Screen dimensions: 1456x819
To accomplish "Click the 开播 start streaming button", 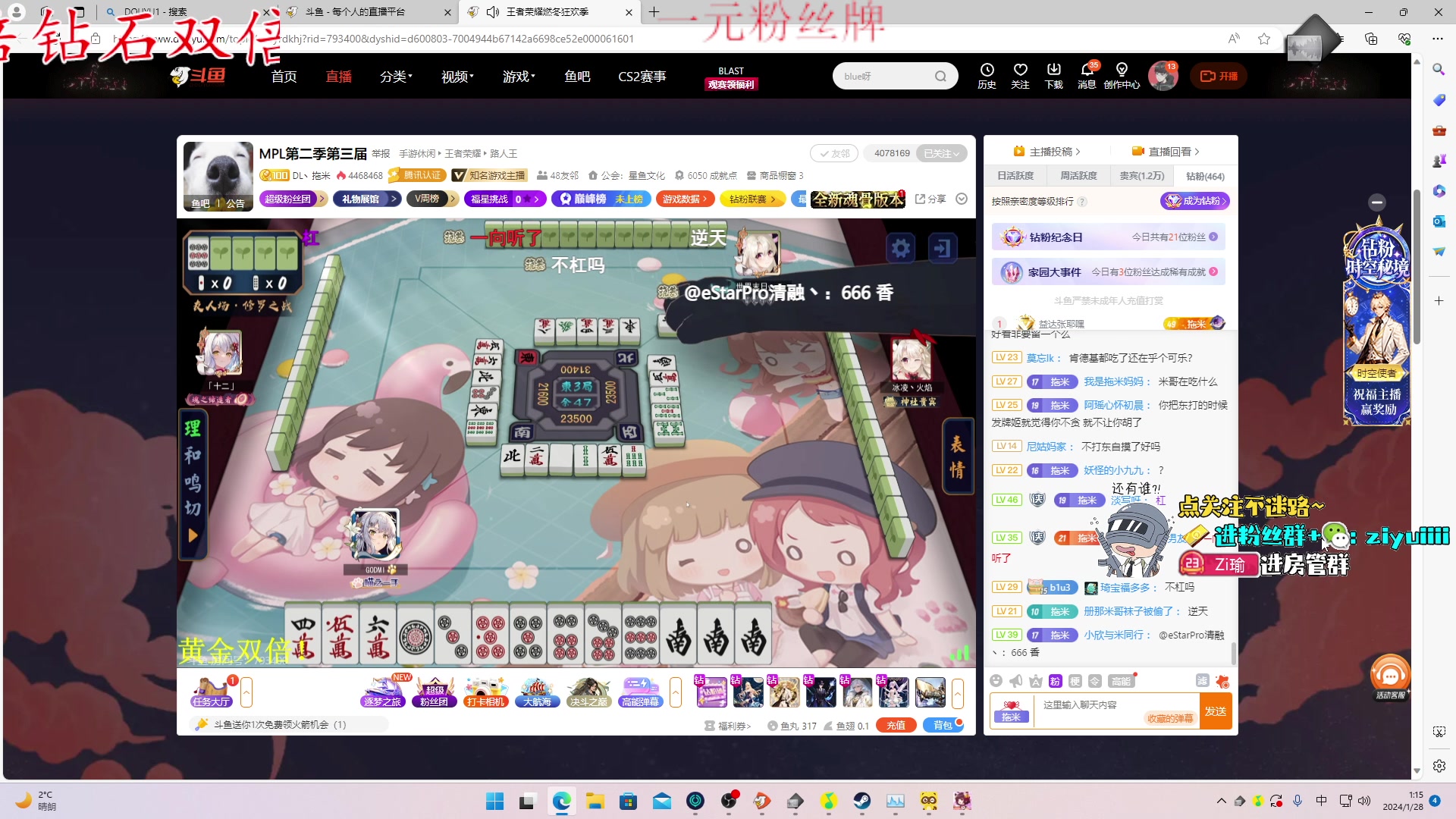I will 1219,76.
